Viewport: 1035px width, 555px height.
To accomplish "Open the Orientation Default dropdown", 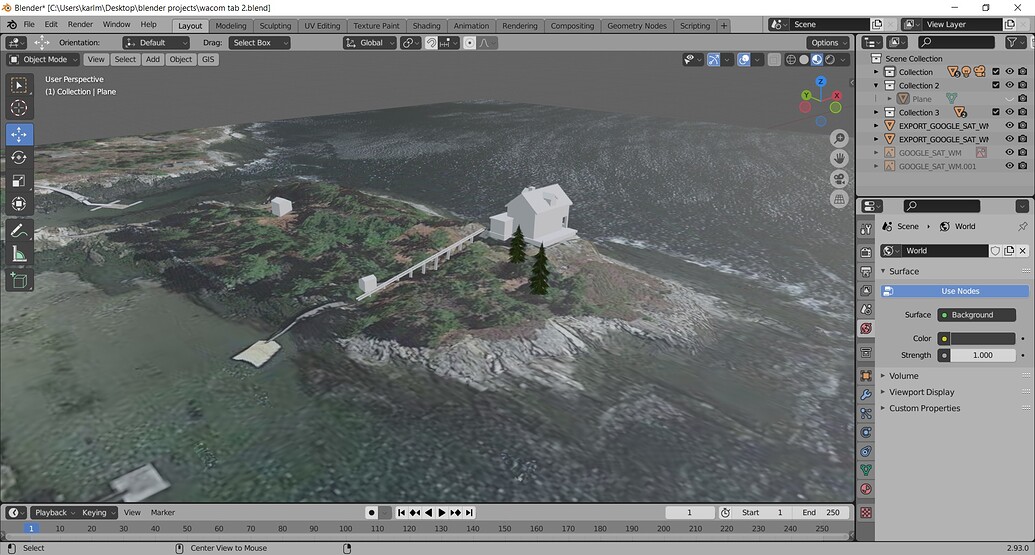I will click(x=156, y=43).
